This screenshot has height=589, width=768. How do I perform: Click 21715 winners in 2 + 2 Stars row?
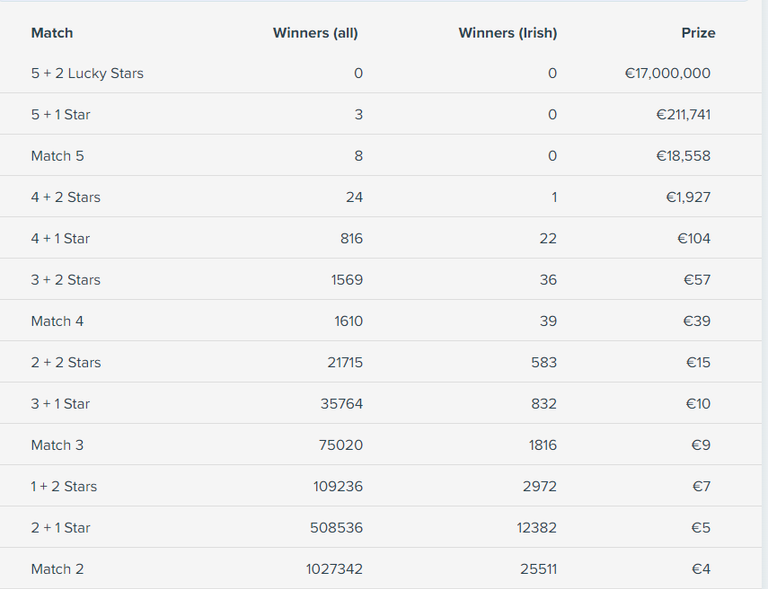tap(345, 363)
